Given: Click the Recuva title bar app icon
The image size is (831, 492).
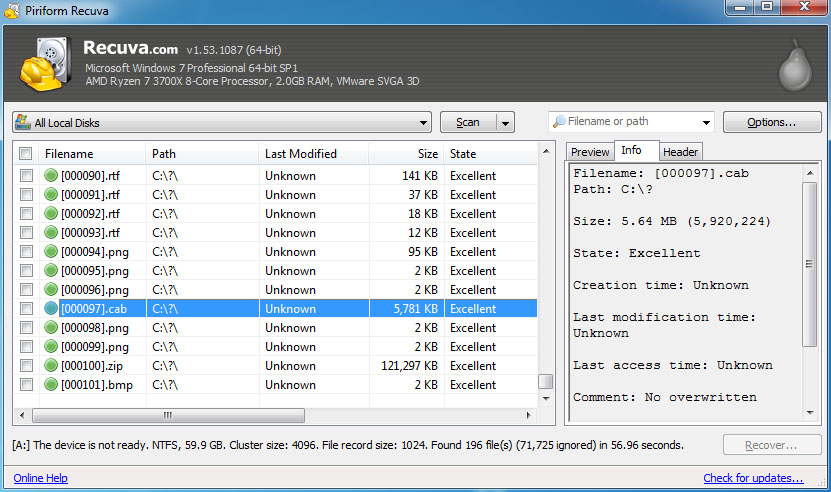Looking at the screenshot, I should (12, 10).
